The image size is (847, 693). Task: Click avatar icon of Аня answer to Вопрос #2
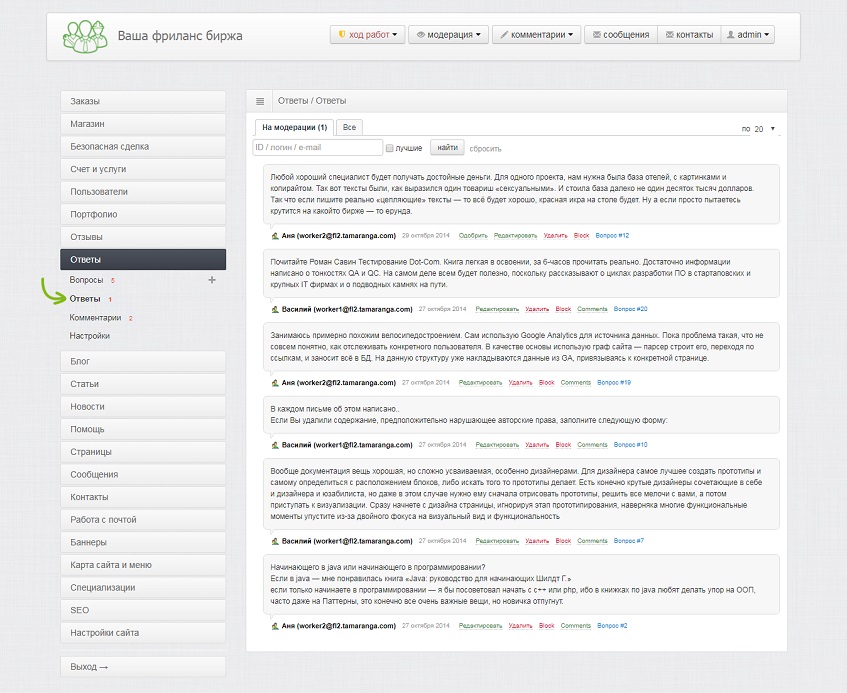pyautogui.click(x=275, y=625)
